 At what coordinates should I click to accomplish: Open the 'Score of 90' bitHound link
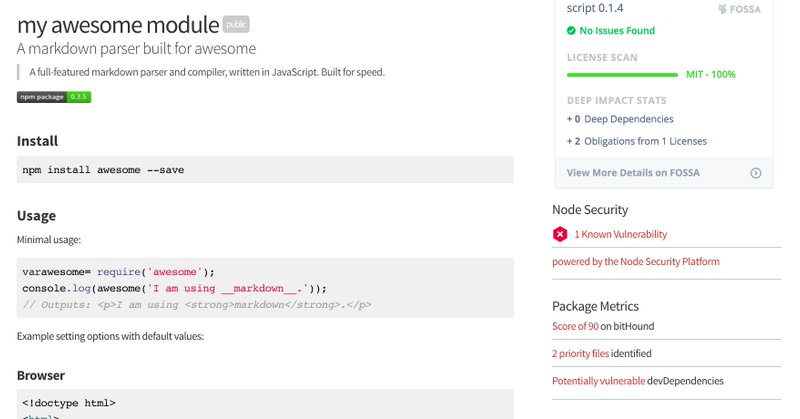[x=575, y=326]
